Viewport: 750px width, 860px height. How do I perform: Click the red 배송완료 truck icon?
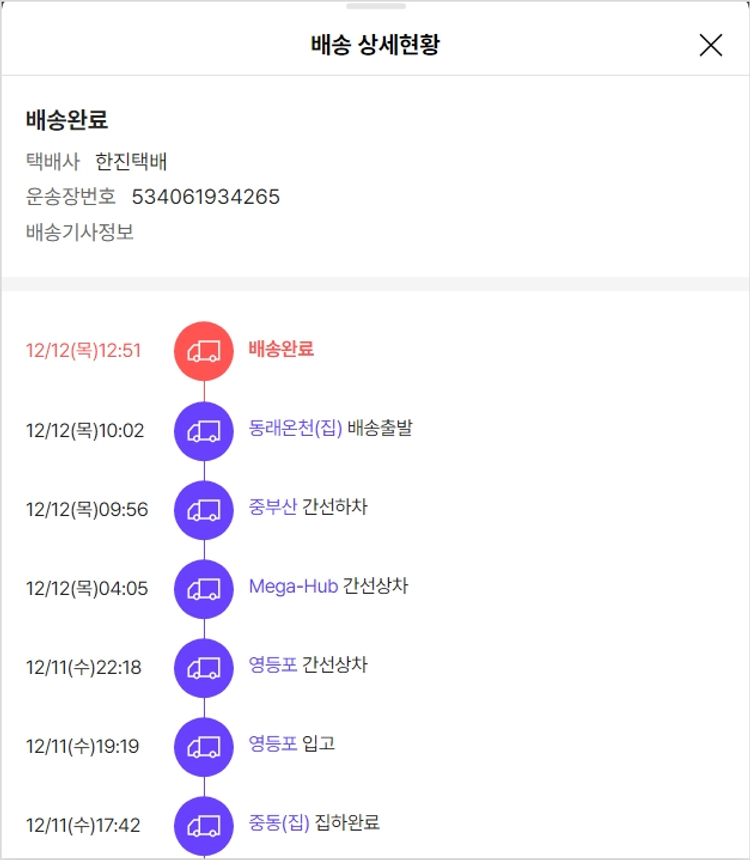click(x=204, y=351)
